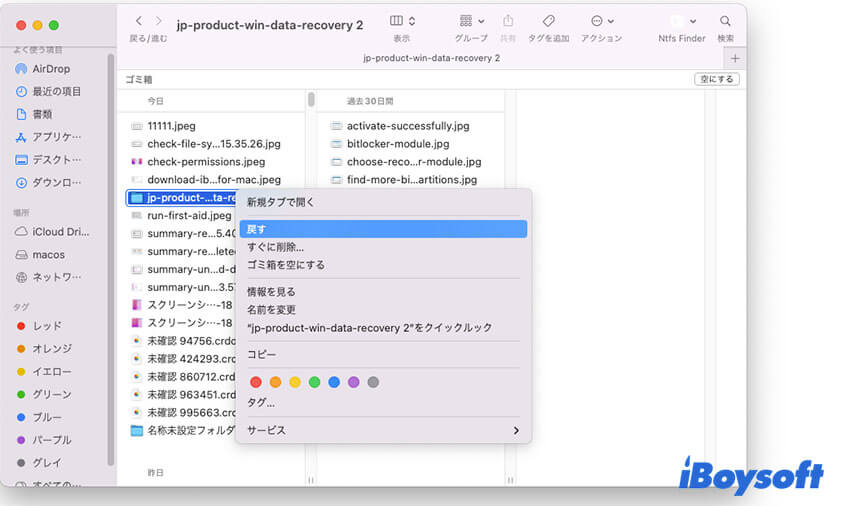Apply the yellow tag color swatch

point(295,382)
